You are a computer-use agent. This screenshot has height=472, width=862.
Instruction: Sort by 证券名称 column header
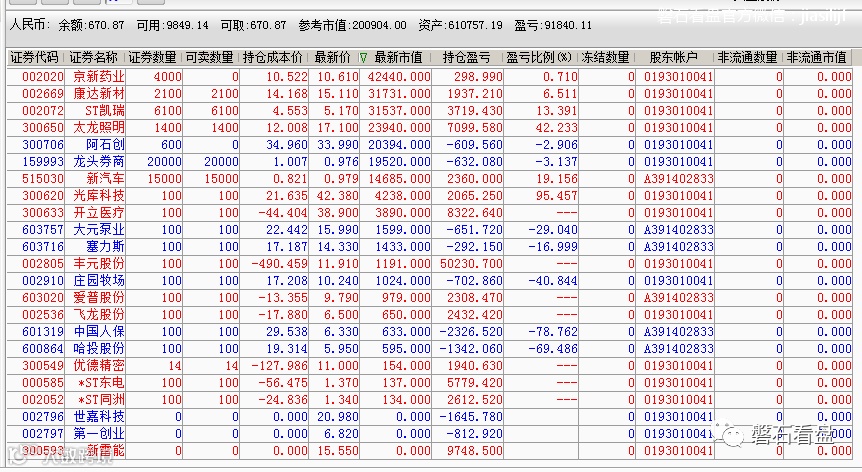coord(93,57)
